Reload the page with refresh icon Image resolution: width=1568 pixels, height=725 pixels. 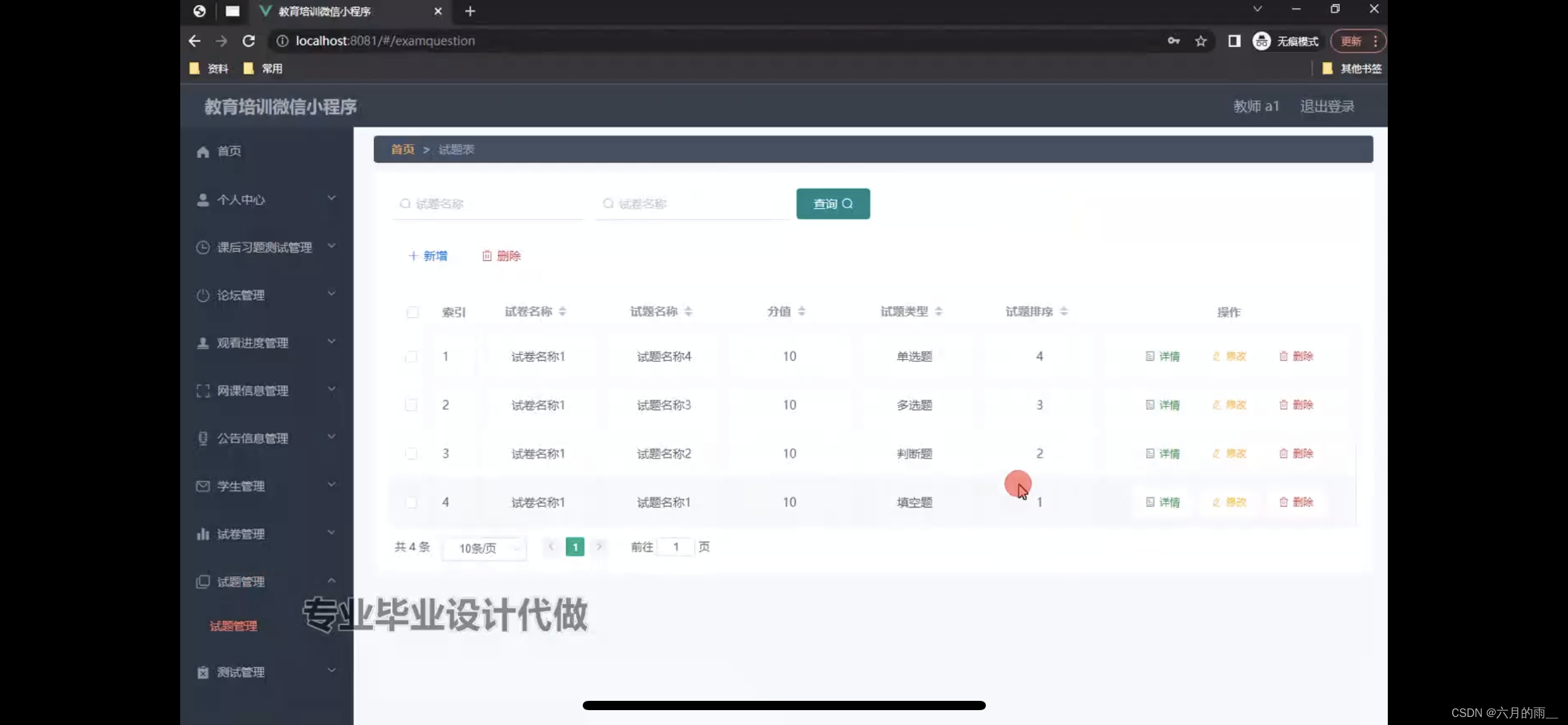click(249, 41)
